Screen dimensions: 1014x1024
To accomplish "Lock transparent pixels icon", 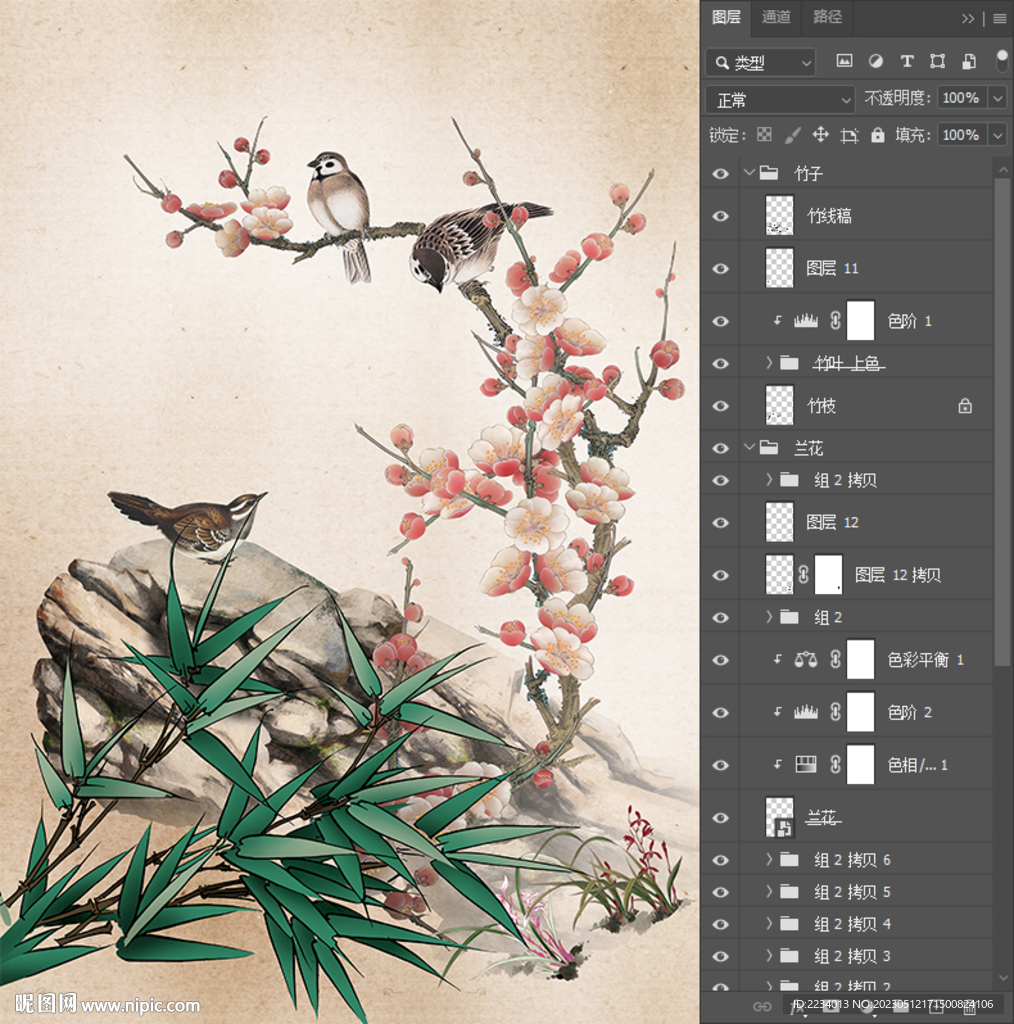I will coord(764,135).
